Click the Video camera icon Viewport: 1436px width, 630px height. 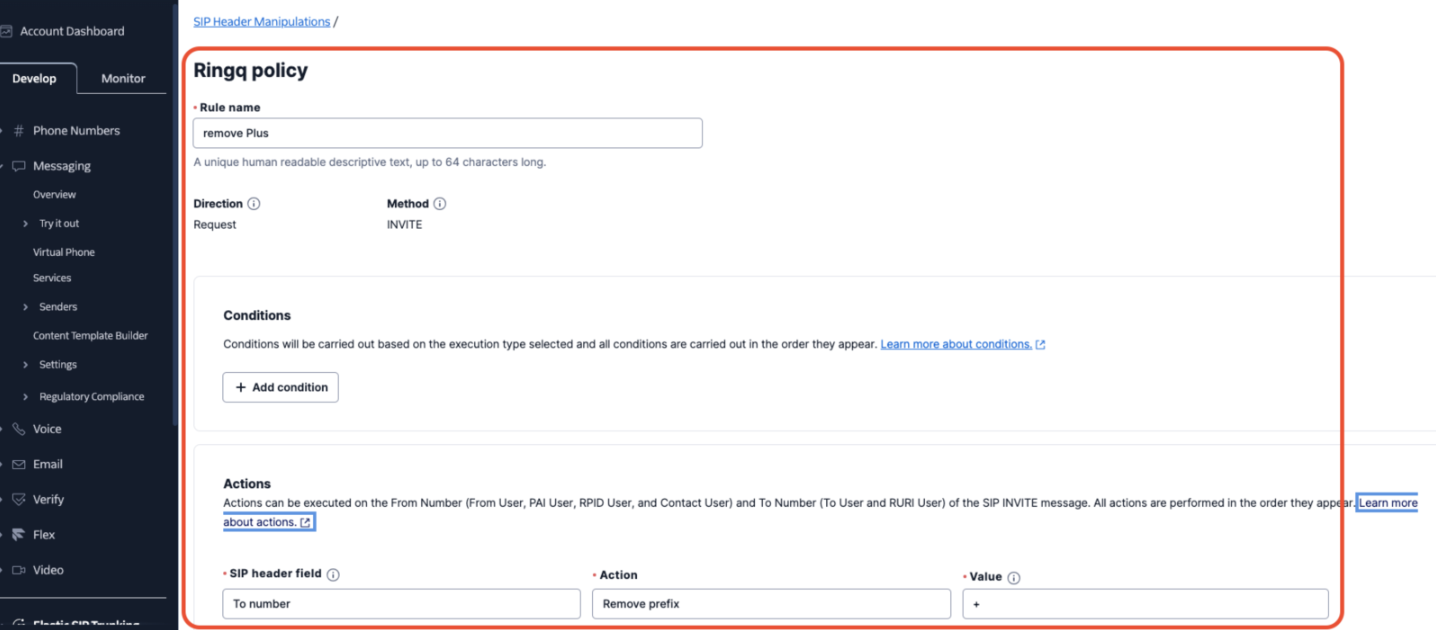18,570
